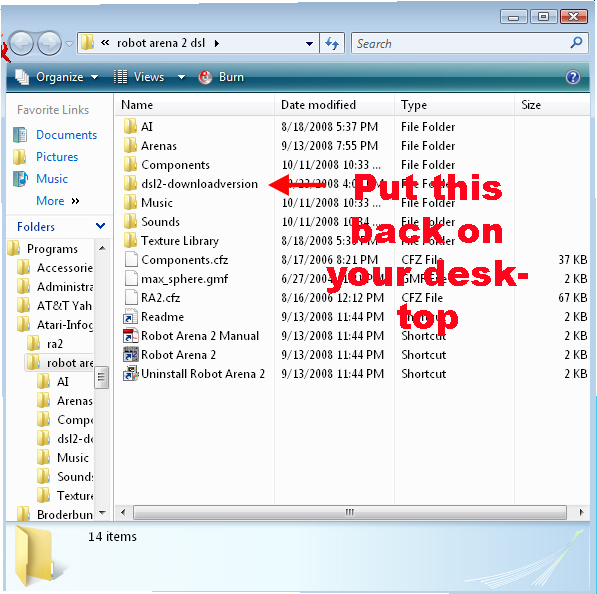Click the folder icon in address bar

click(x=87, y=43)
